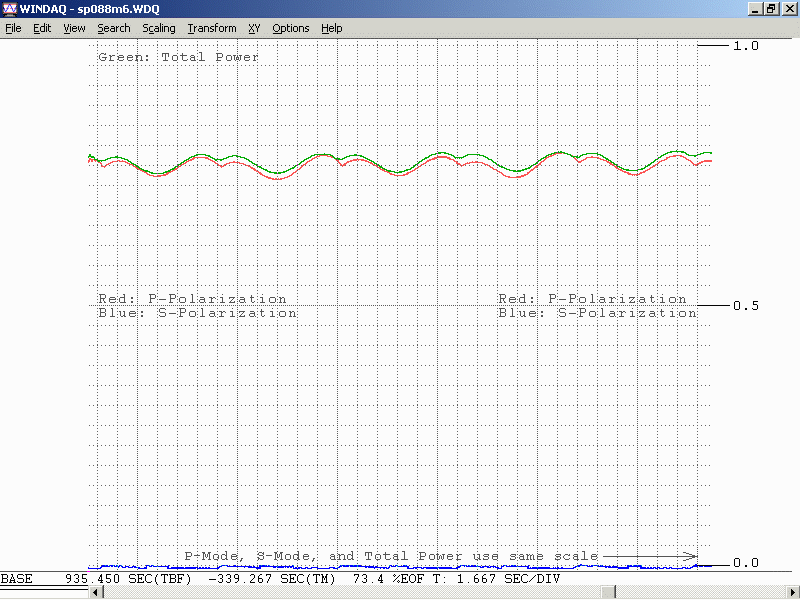Open the Edit menu
Screen dimensions: 800x600
pos(42,28)
